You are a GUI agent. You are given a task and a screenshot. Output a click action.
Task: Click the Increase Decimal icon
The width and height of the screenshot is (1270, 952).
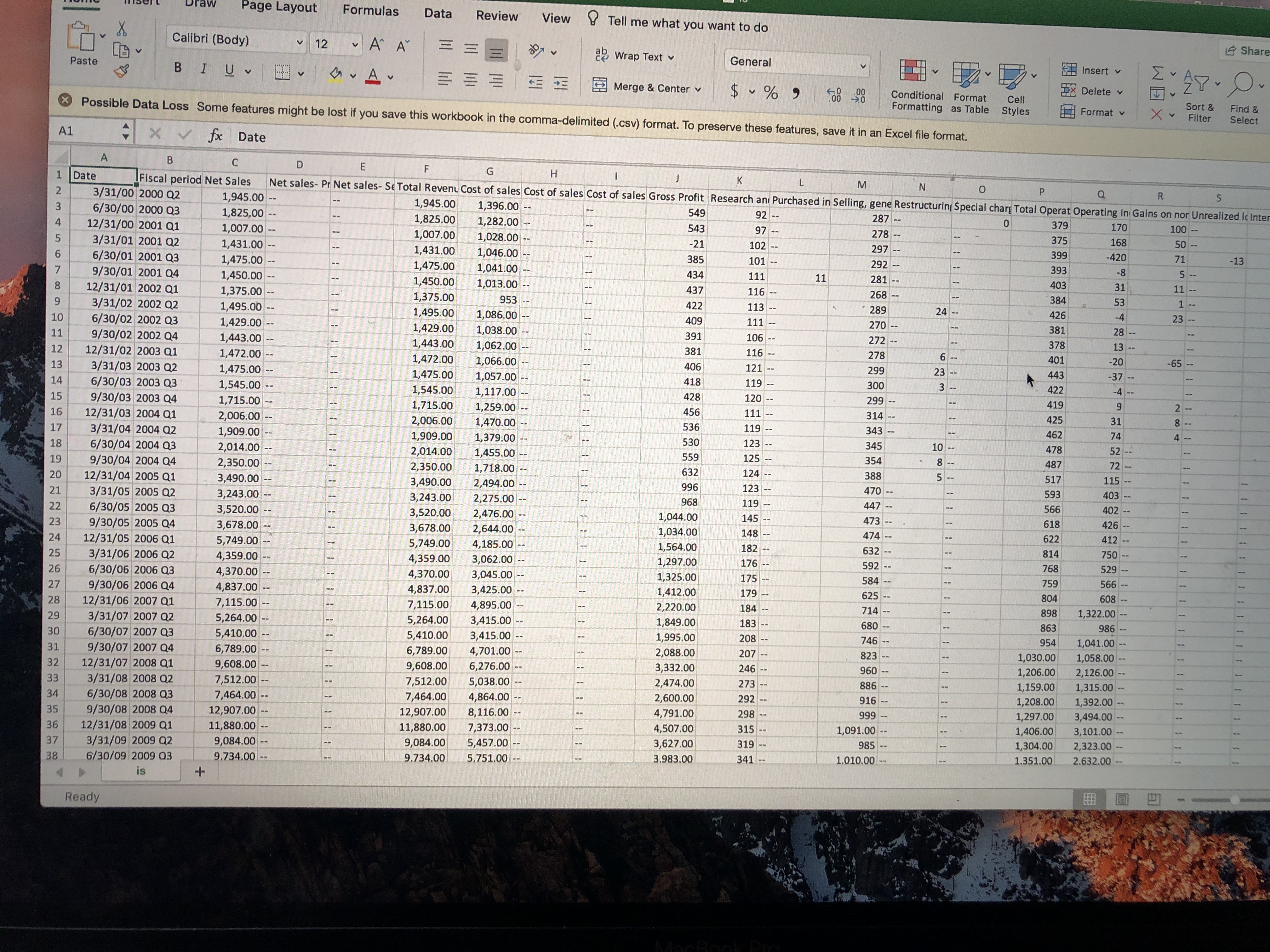pyautogui.click(x=834, y=95)
